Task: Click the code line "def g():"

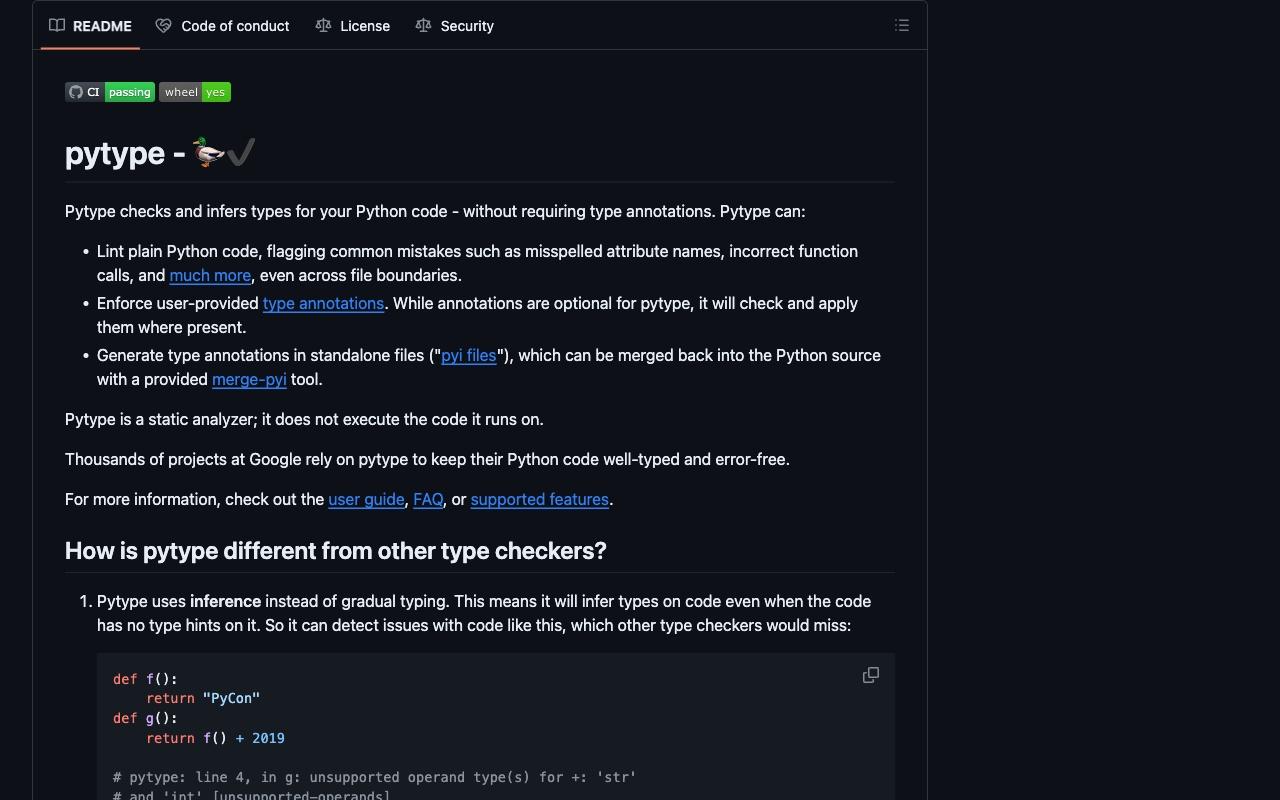Action: click(x=145, y=719)
